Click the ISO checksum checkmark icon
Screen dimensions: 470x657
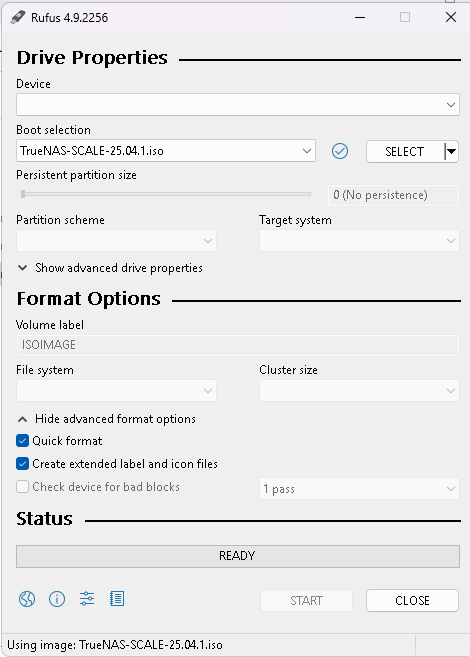(x=340, y=151)
